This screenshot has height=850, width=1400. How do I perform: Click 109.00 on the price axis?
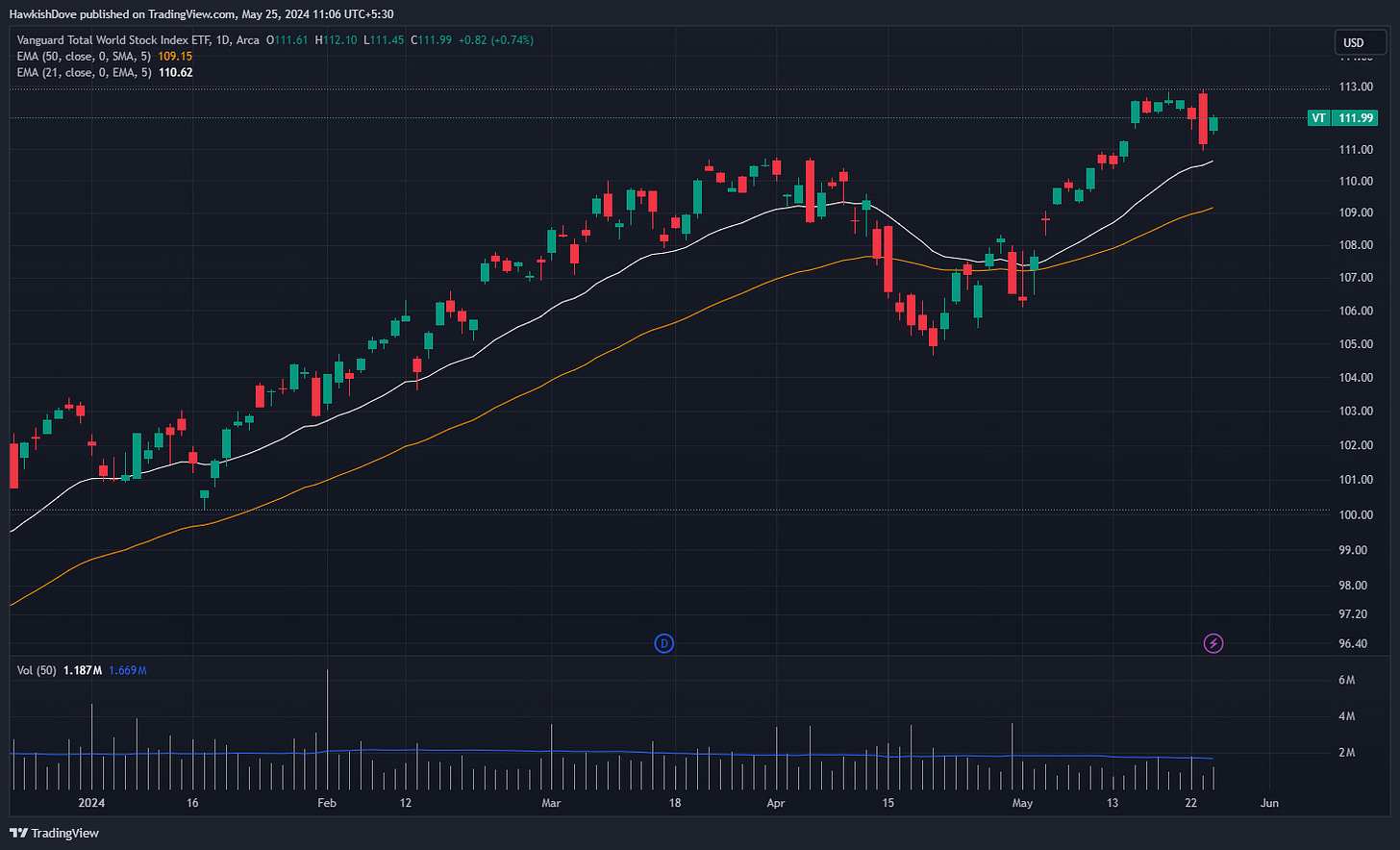tap(1356, 212)
